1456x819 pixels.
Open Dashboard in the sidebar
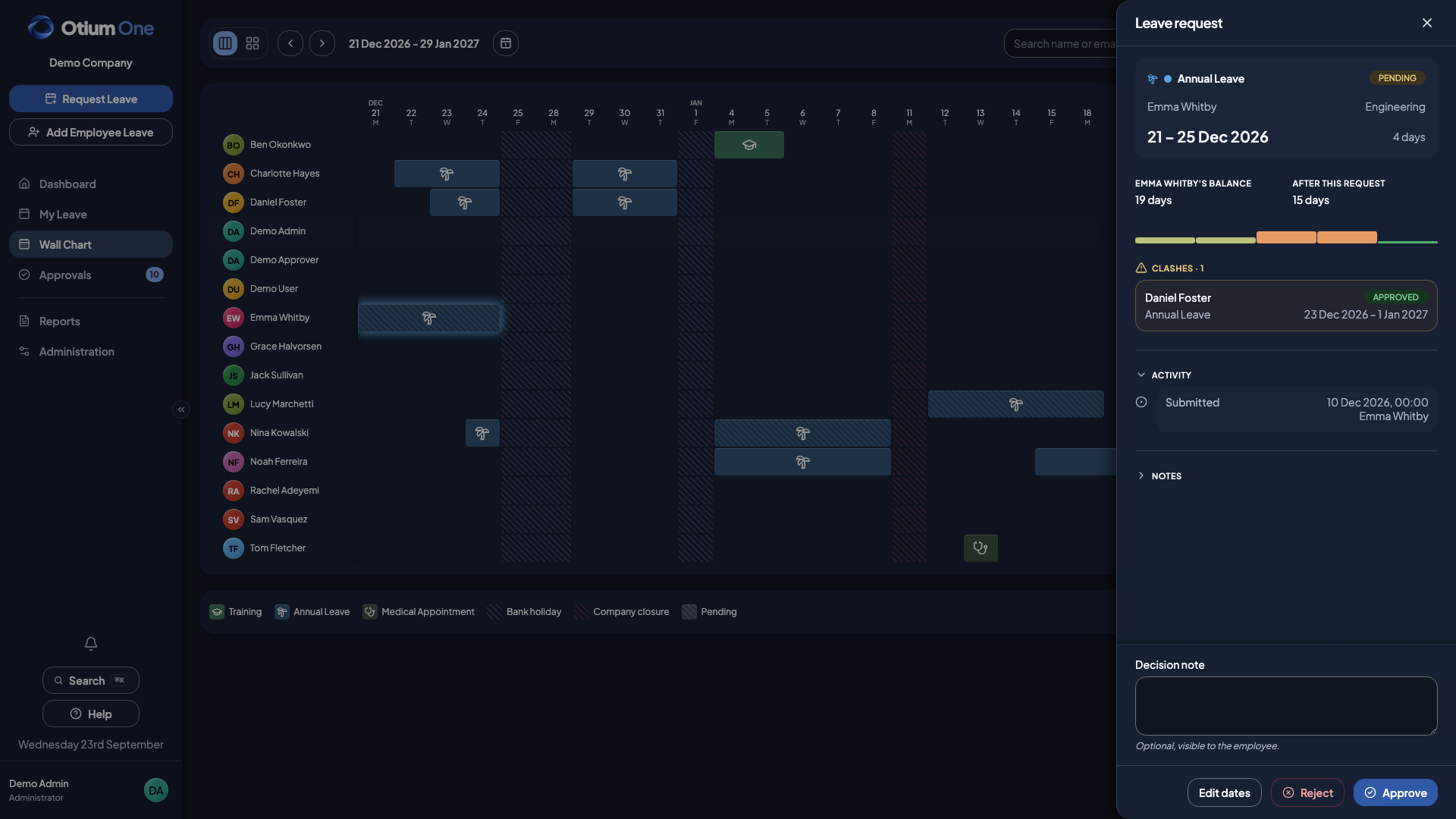coord(91,184)
